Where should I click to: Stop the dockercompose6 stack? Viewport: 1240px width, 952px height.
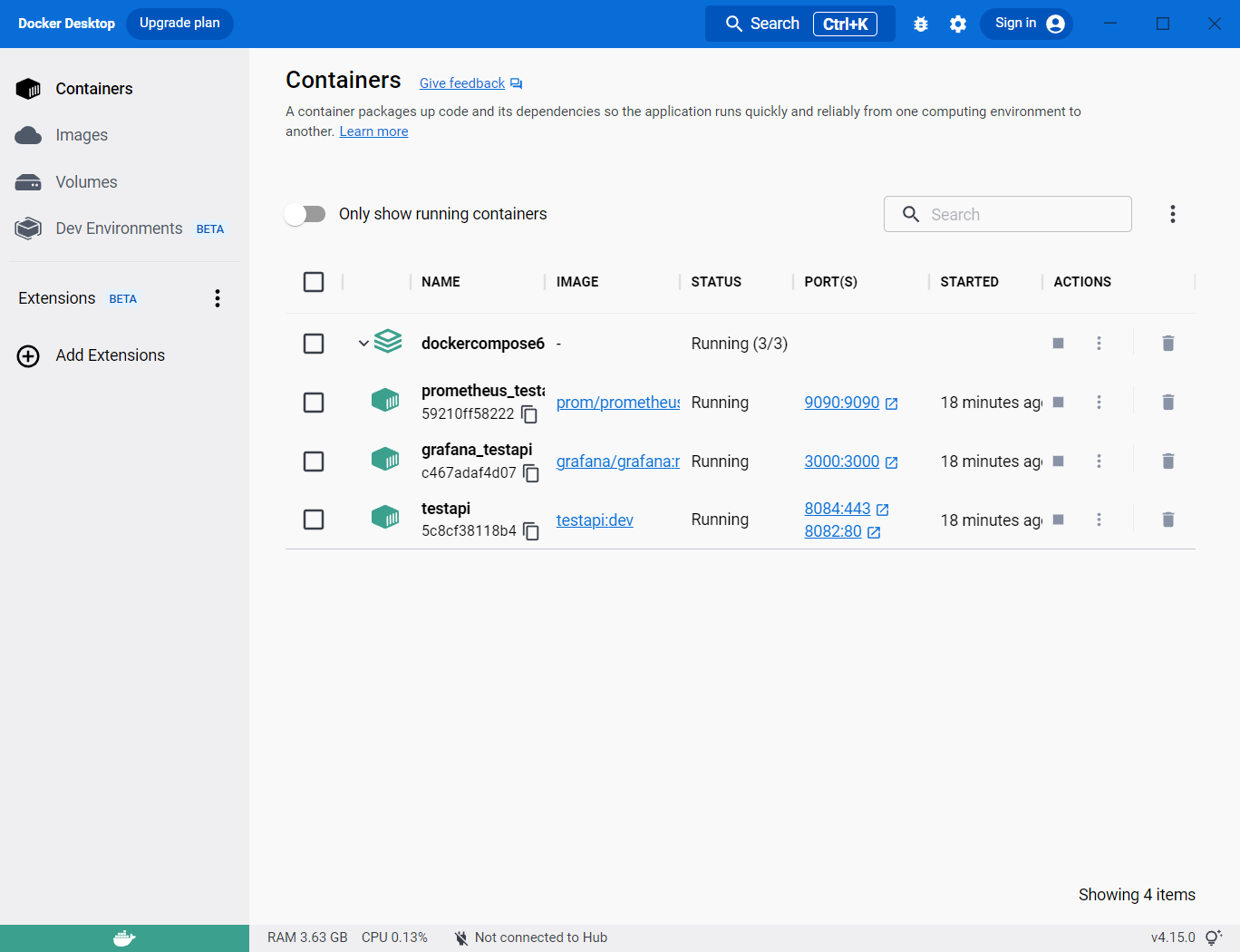pyautogui.click(x=1058, y=344)
